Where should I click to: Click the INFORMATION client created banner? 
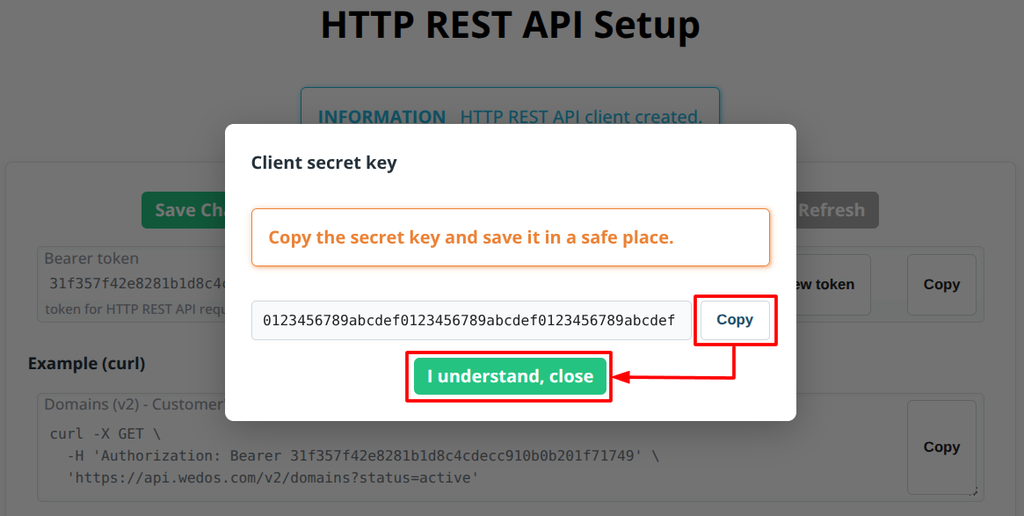510,106
